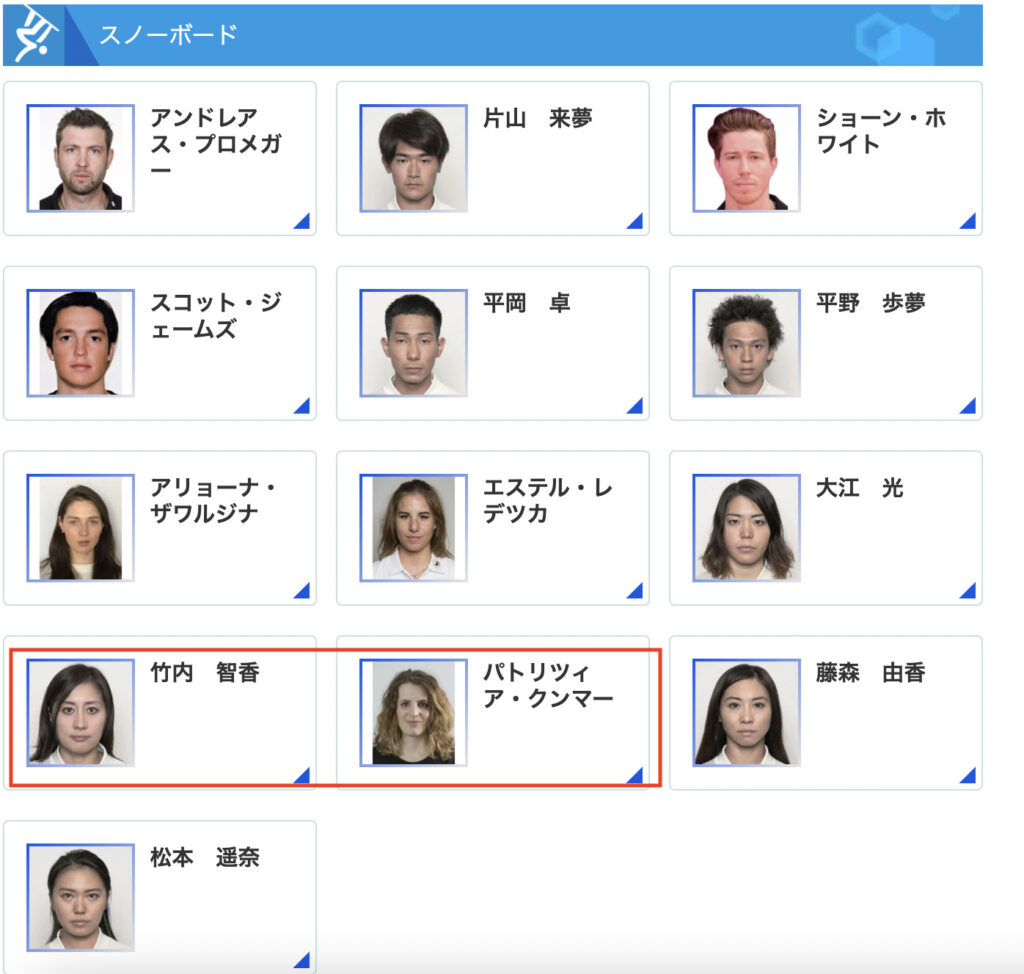Viewport: 1024px width, 974px height.
Task: Open the photo beside スコット・ジェームズ
Action: tap(80, 343)
